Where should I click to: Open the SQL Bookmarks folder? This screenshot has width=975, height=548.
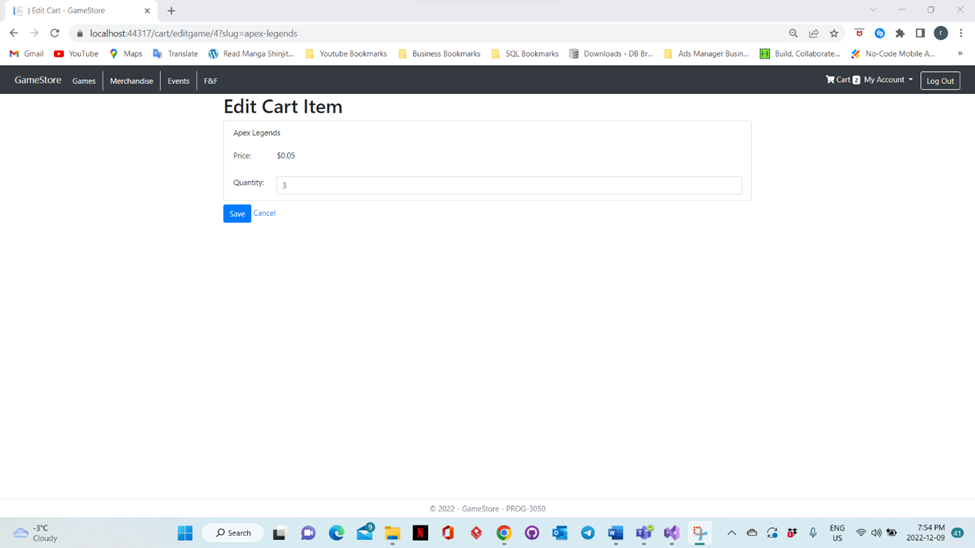(524, 53)
